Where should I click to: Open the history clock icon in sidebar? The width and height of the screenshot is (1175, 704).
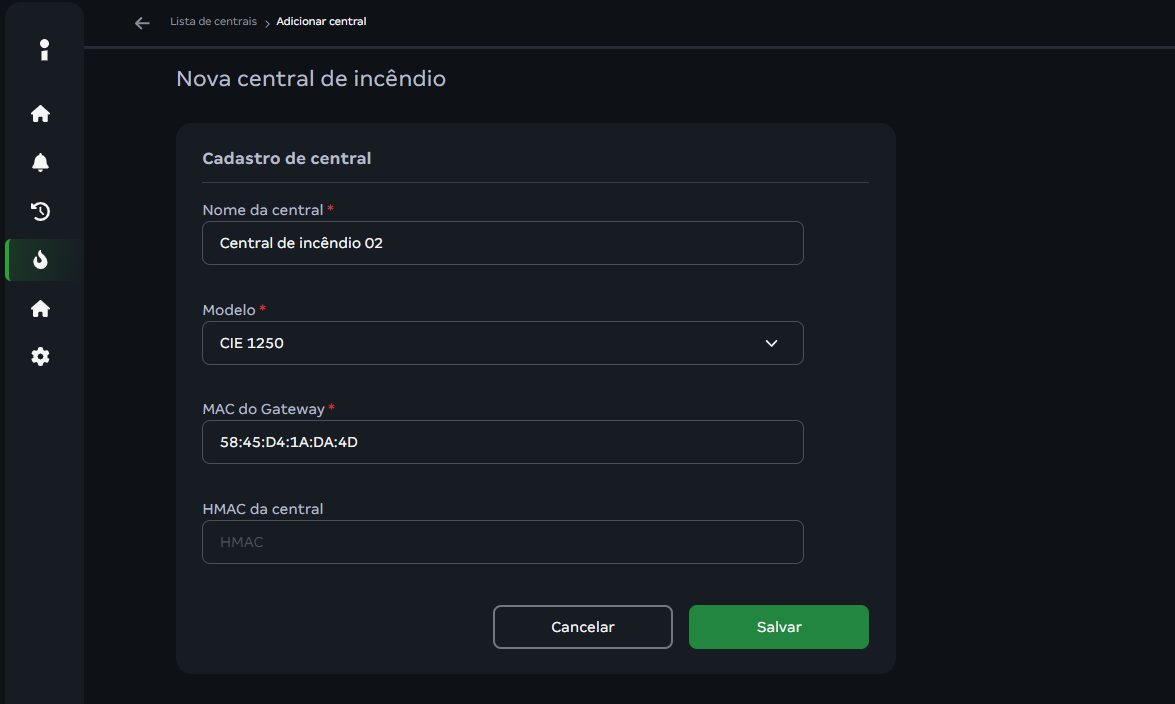41,211
